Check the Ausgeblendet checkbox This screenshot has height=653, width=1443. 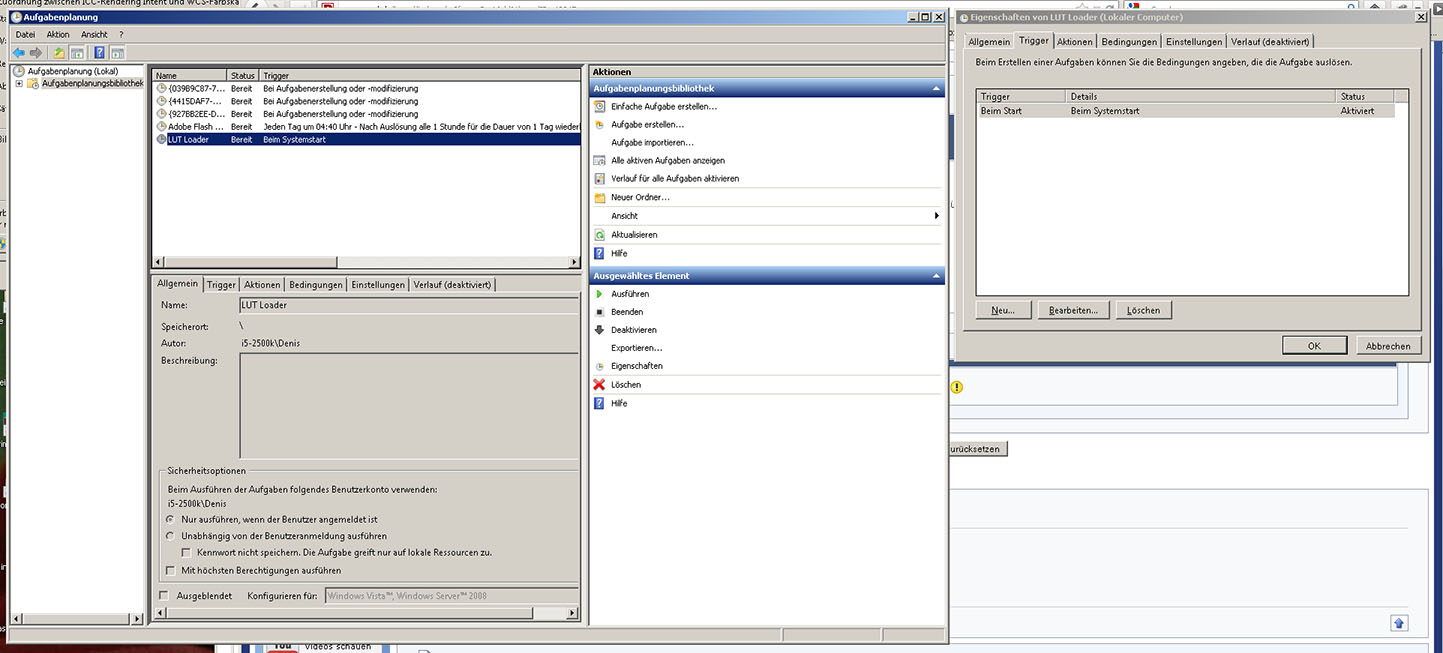[164, 596]
